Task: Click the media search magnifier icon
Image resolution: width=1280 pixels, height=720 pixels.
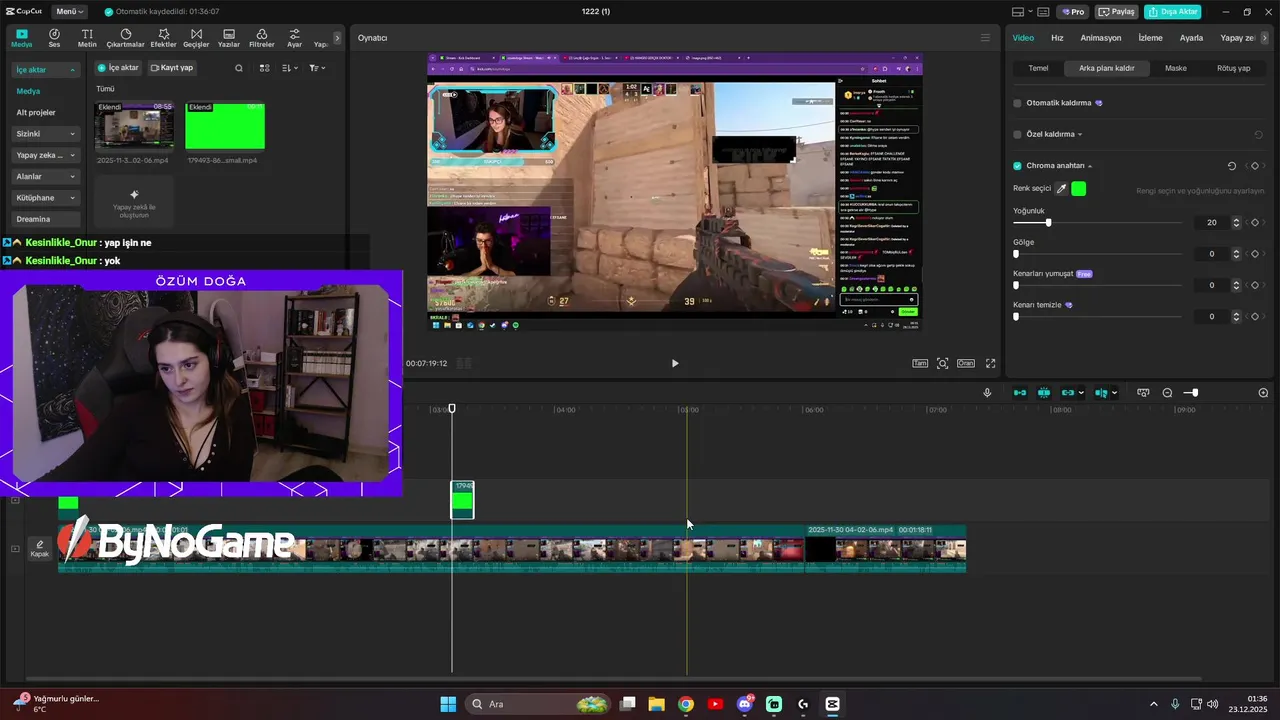Action: pyautogui.click(x=239, y=68)
